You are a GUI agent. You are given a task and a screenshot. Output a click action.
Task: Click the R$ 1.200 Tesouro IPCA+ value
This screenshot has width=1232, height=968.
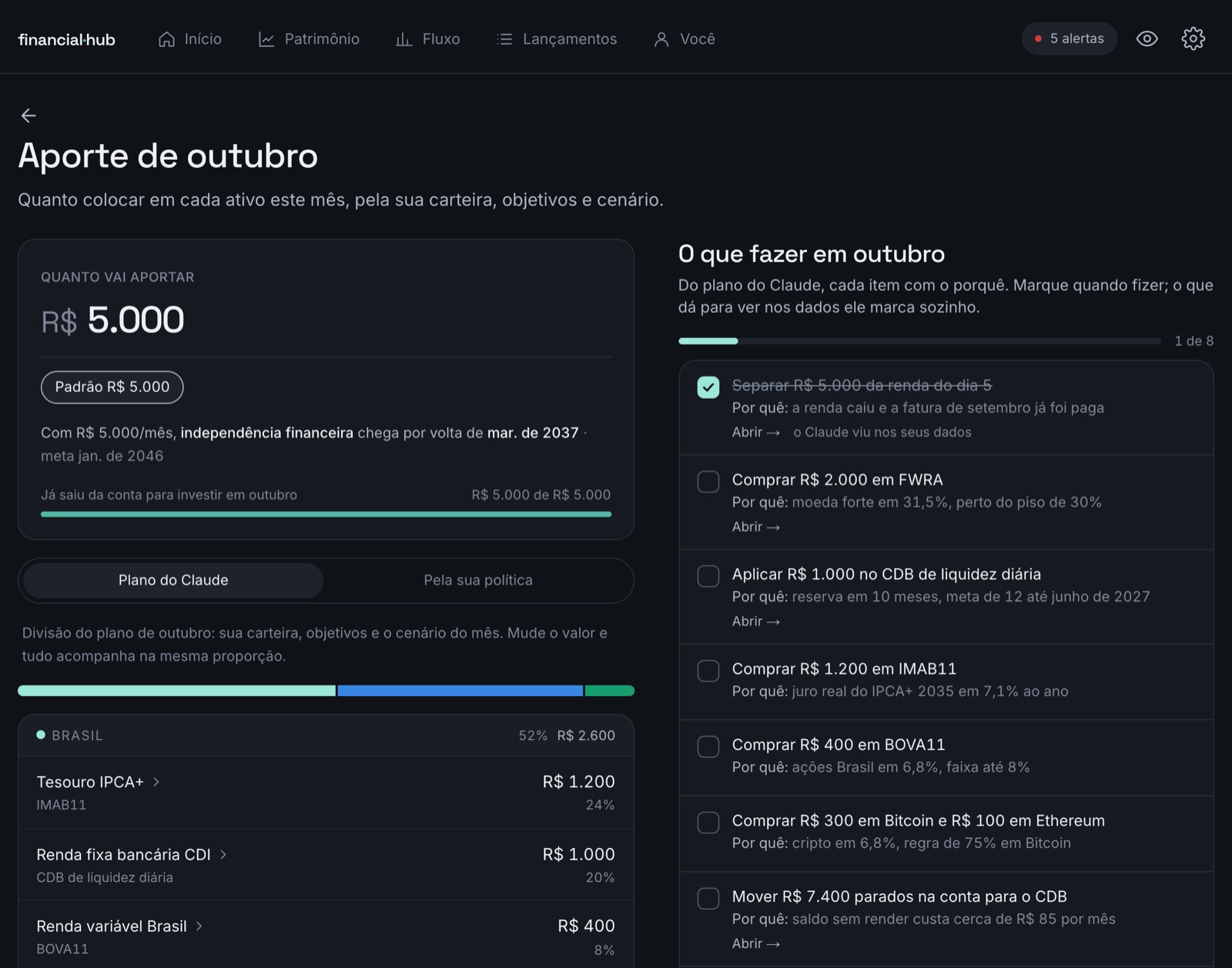pos(578,782)
